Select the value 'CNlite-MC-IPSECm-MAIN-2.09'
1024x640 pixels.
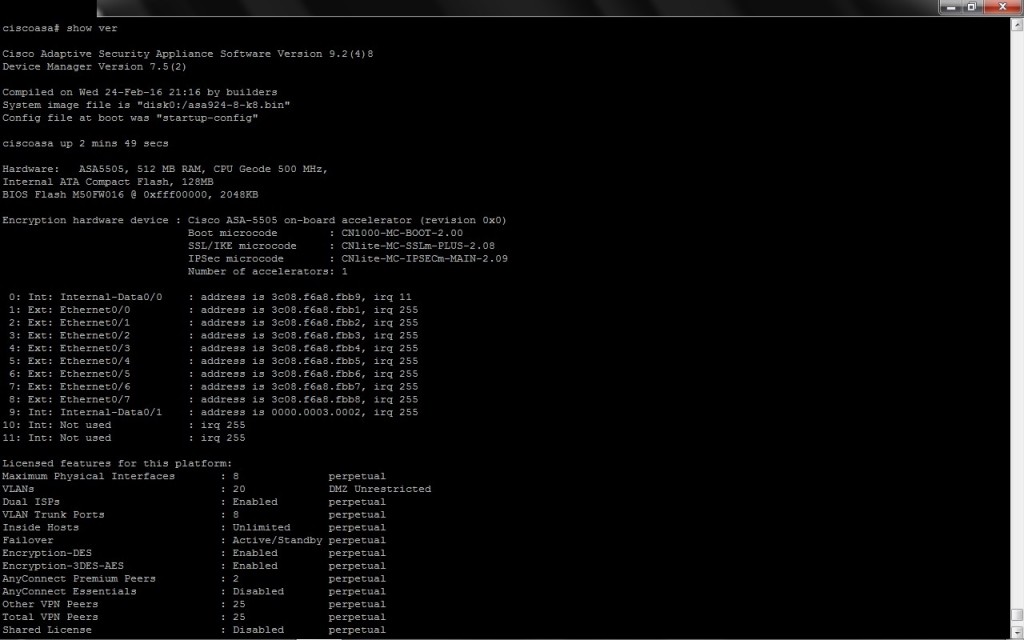pyautogui.click(x=424, y=259)
